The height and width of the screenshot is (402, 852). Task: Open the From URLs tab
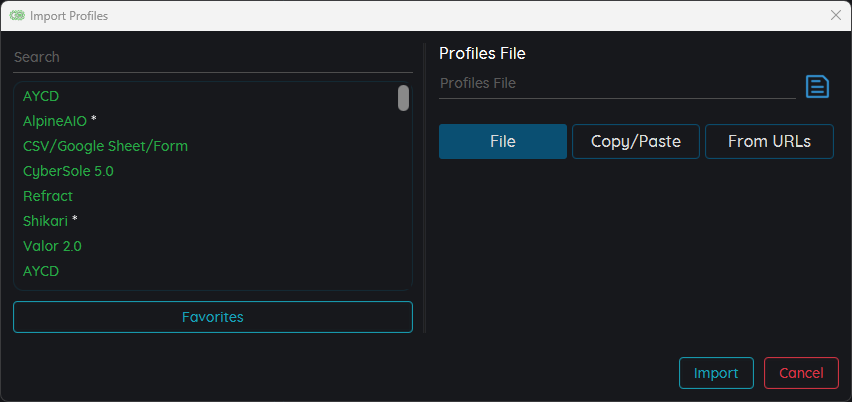coord(768,142)
